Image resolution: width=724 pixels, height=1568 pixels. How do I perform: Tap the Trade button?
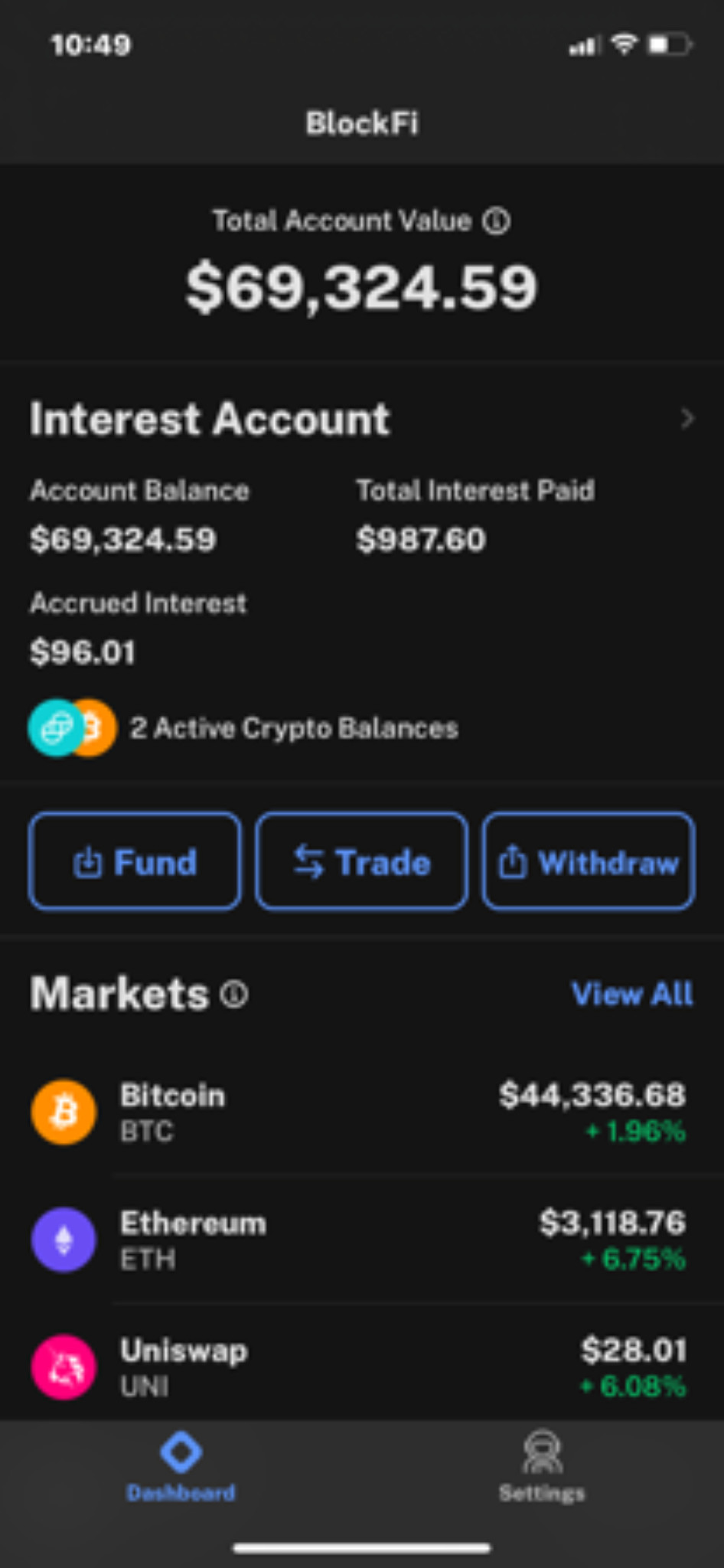361,861
